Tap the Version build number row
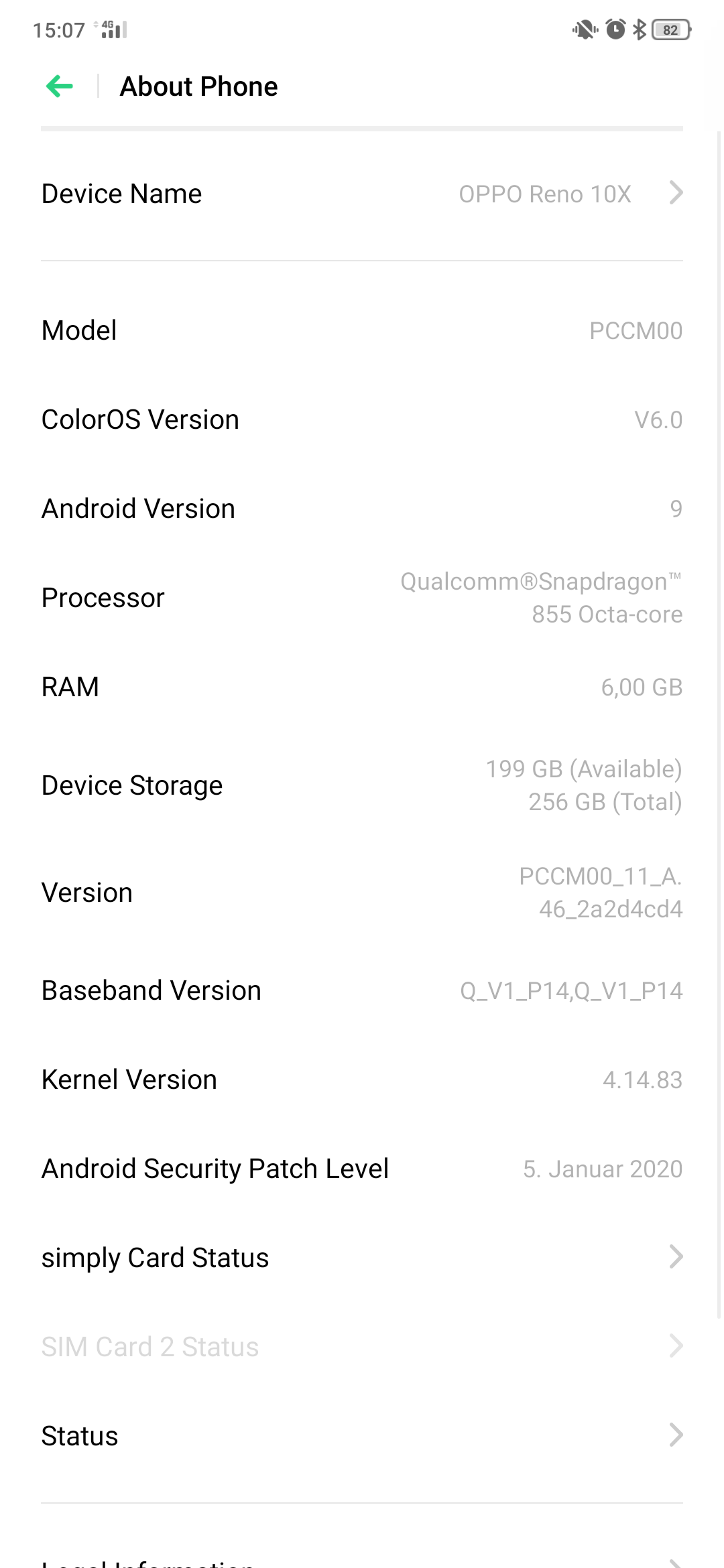 (362, 893)
